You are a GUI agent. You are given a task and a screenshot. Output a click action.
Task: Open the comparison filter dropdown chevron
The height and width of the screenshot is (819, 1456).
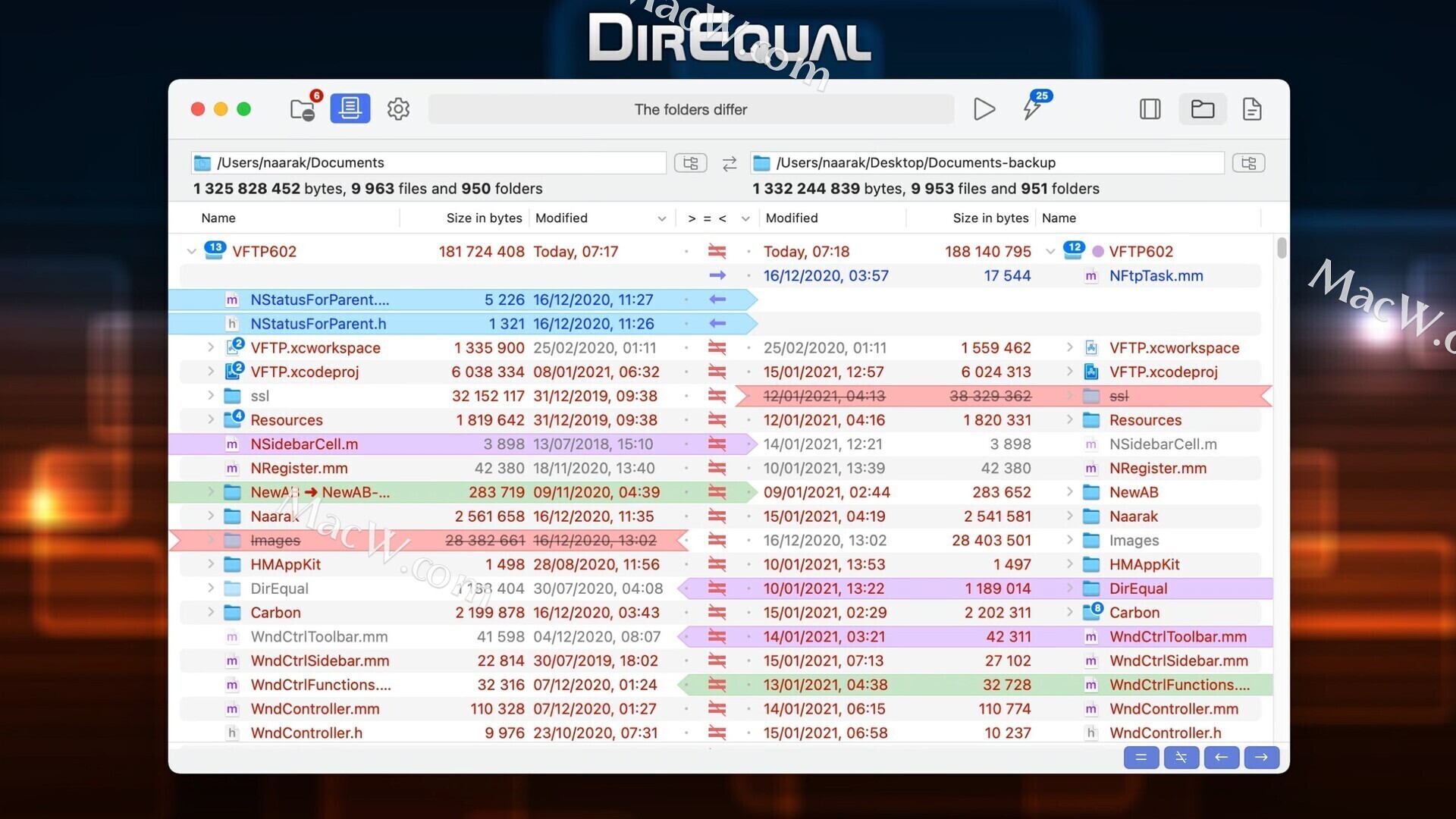pos(745,218)
